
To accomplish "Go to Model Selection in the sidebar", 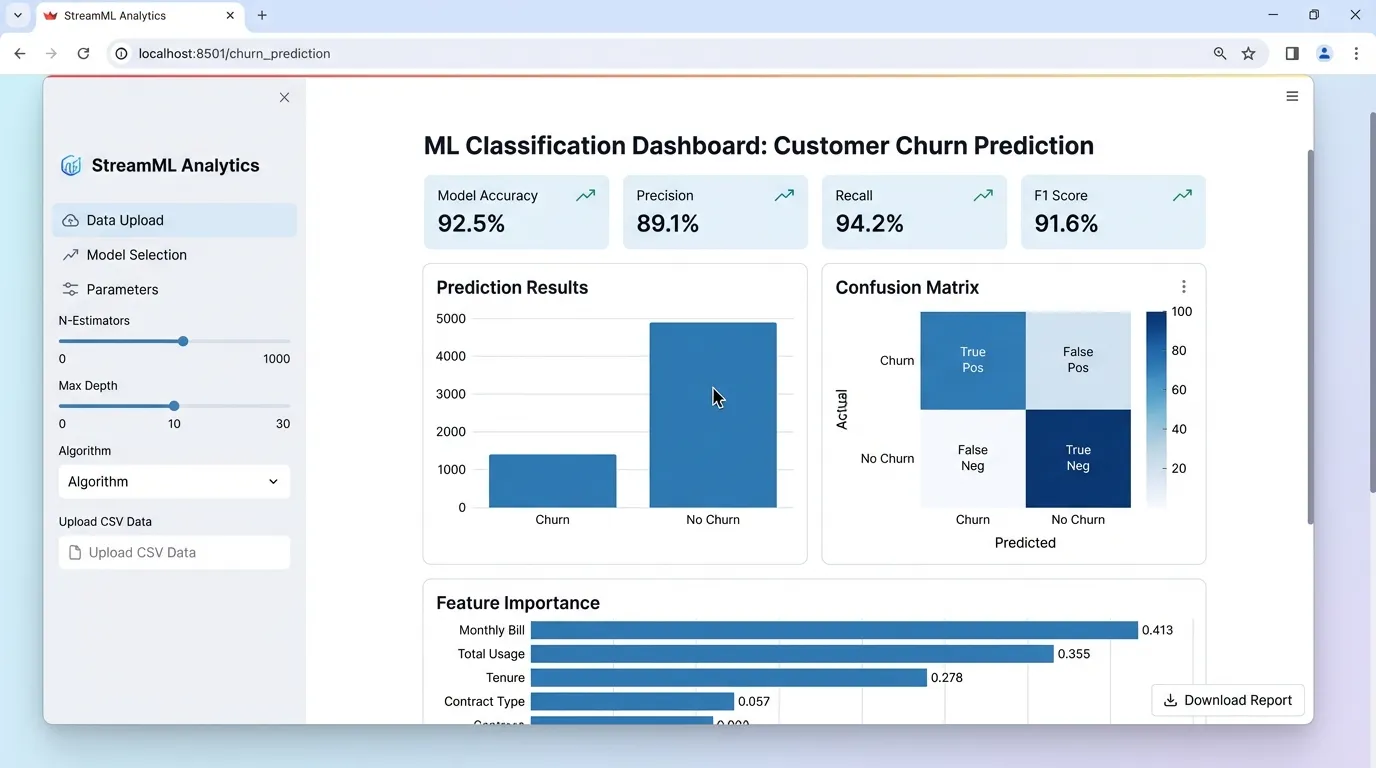I will 136,255.
